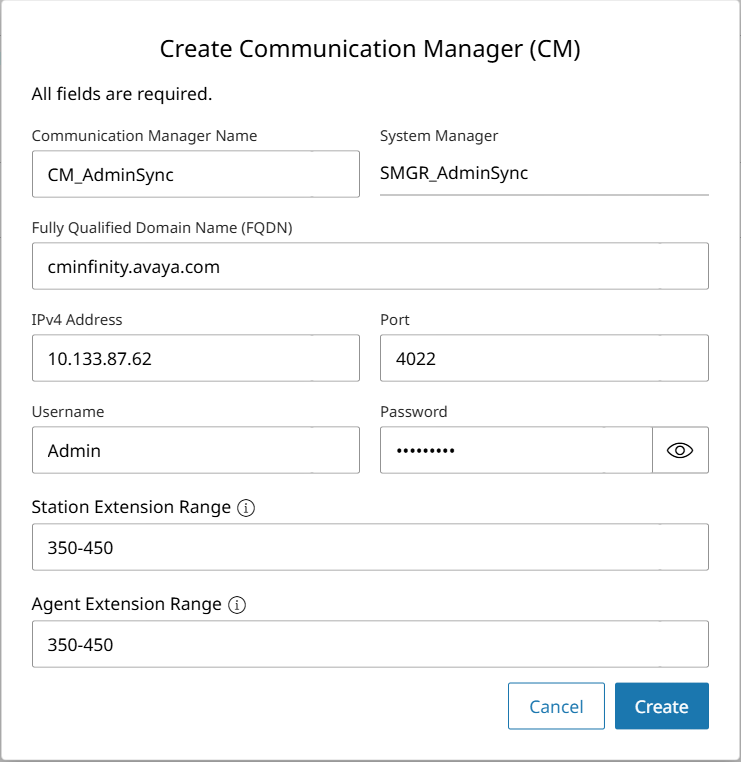Screen dimensions: 741x762
Task: Click the Port field showing 4022
Action: pyautogui.click(x=544, y=358)
